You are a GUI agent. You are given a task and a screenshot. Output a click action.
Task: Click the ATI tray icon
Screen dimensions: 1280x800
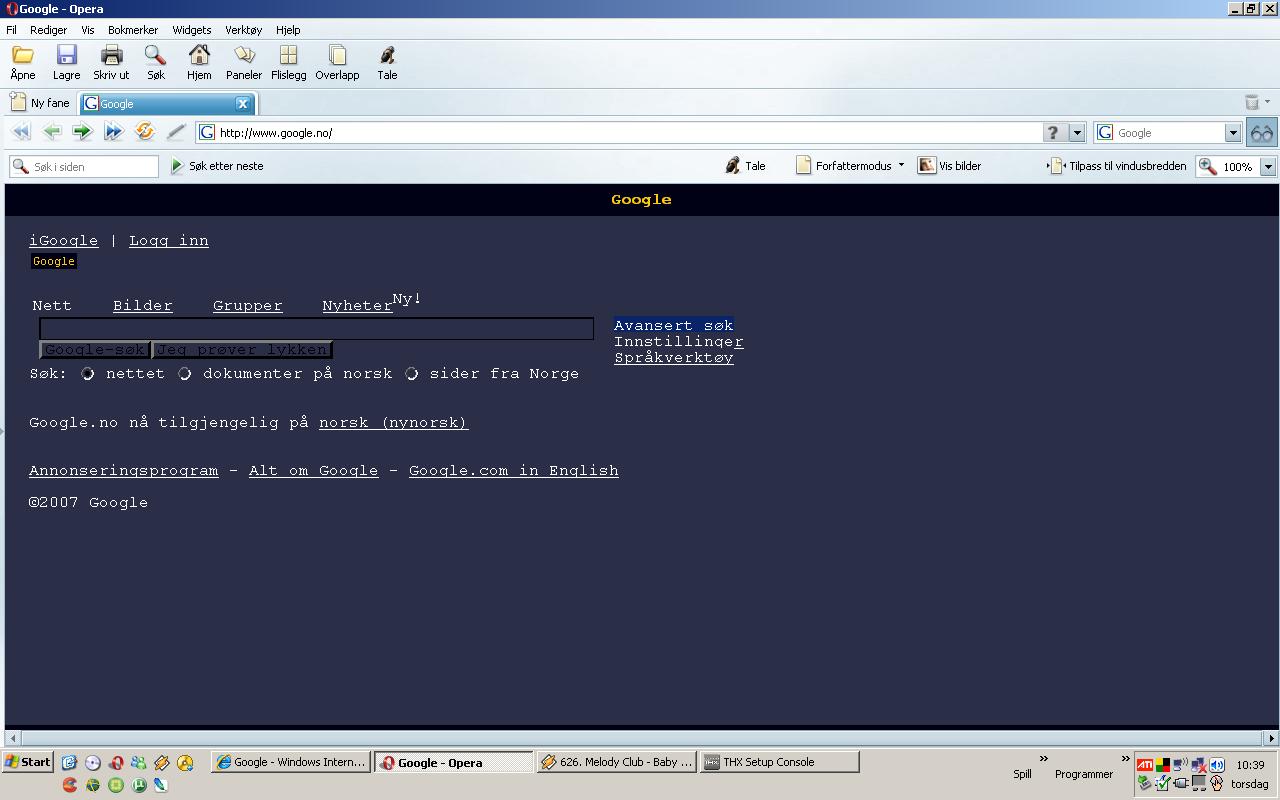click(x=1144, y=765)
